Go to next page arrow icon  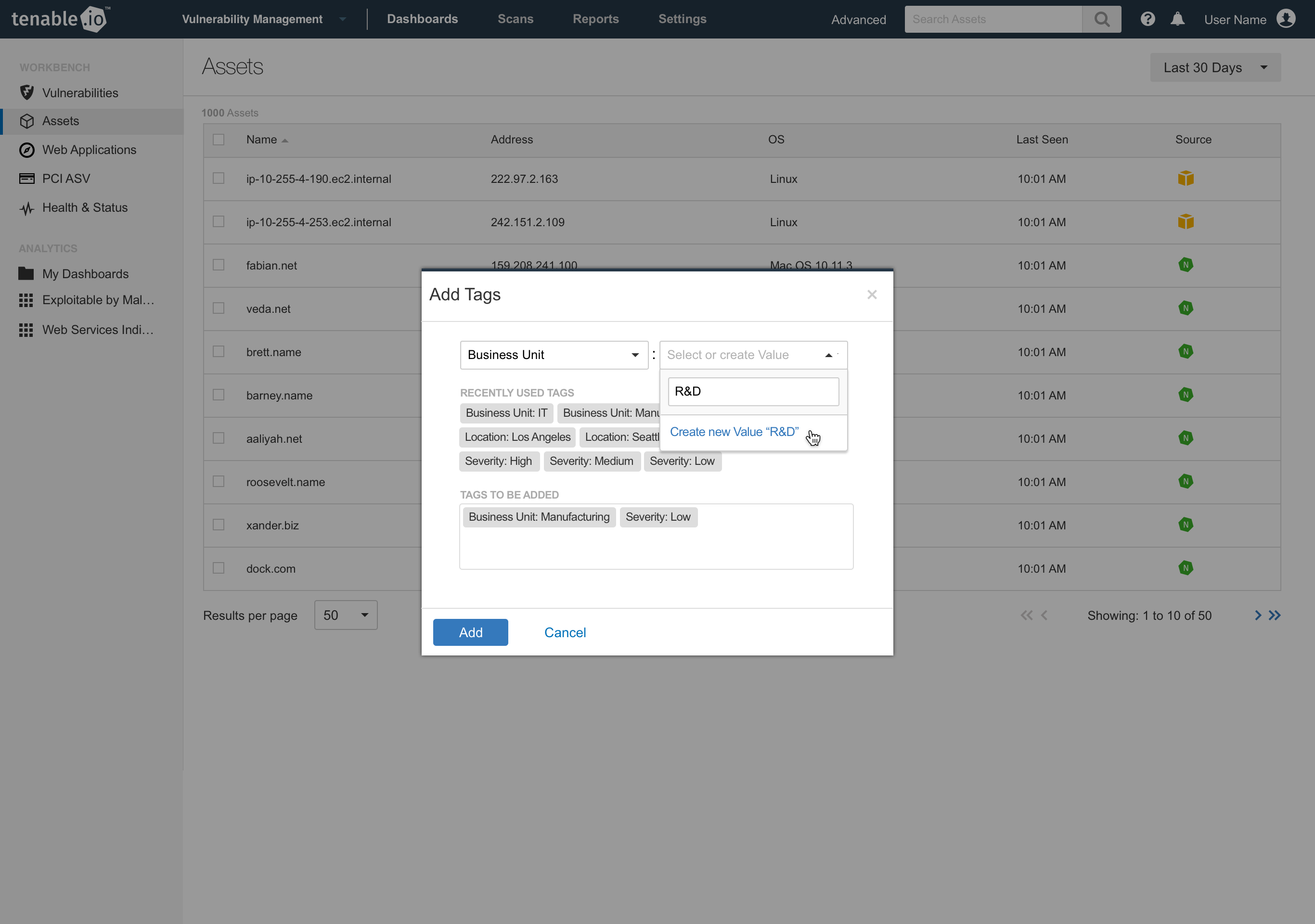click(1258, 616)
